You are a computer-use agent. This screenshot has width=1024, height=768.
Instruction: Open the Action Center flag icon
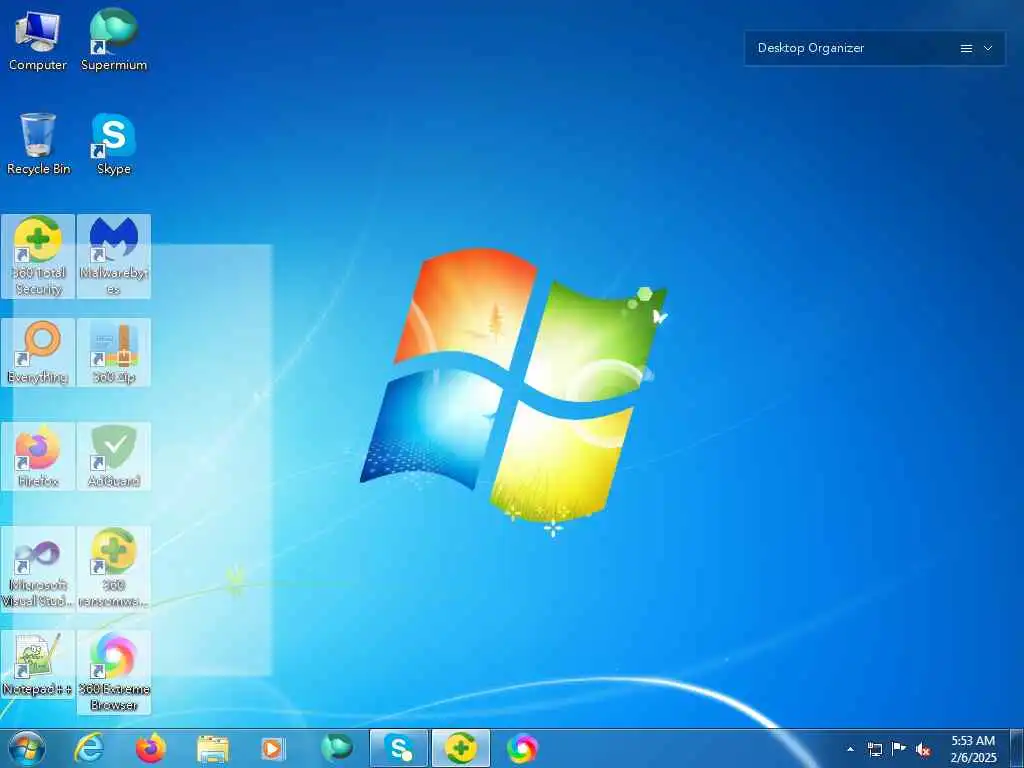click(x=899, y=748)
